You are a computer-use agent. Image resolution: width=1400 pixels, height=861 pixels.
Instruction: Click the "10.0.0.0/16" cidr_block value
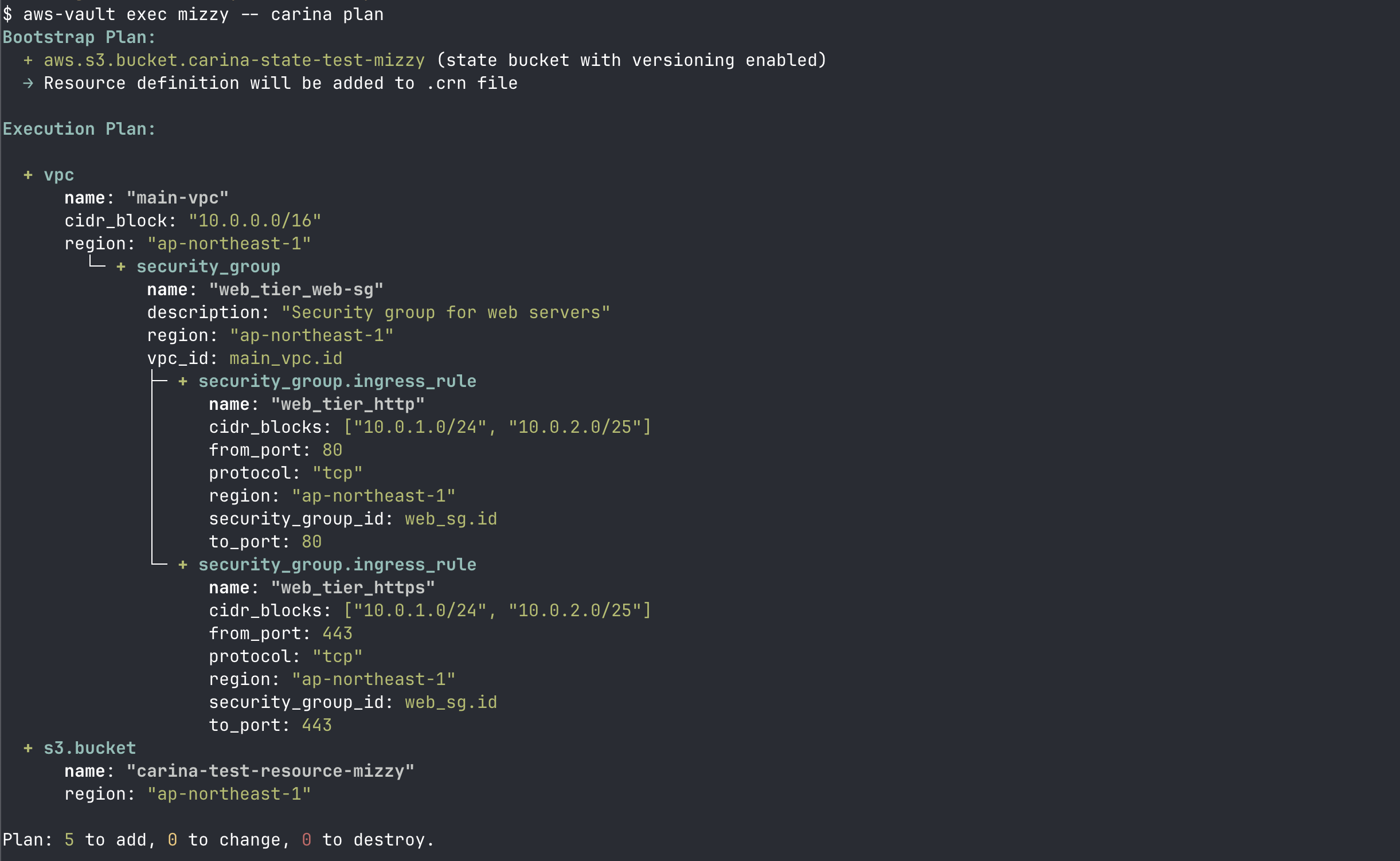255,221
